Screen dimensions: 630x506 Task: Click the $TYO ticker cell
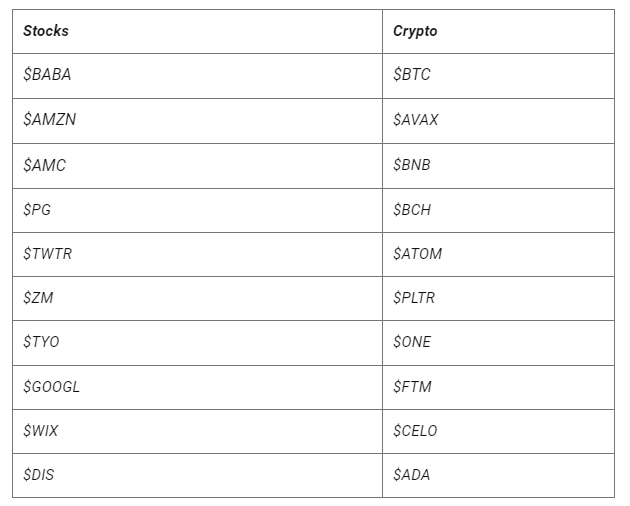coord(197,343)
